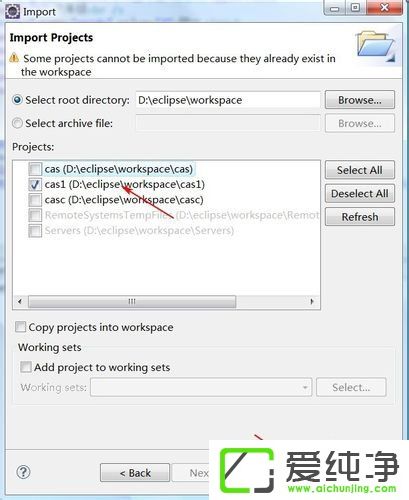Click the Eclipse icon in title bar

tap(13, 12)
